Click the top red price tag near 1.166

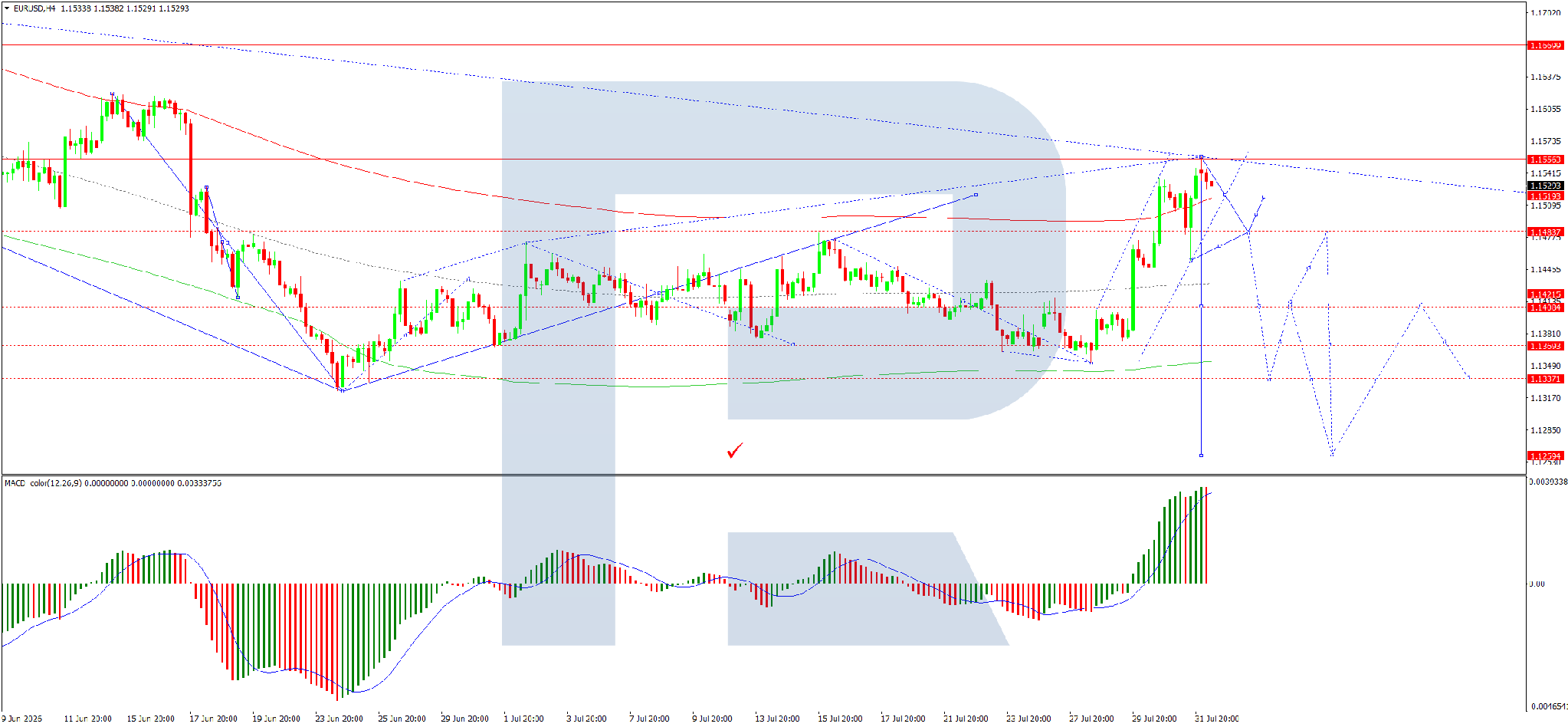pos(1546,45)
